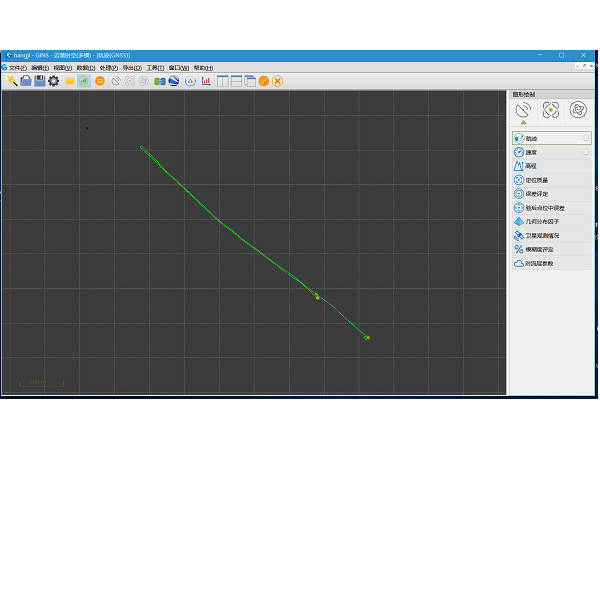Select the center-dot target plotting tab
Viewport: 600px width, 600px height.
pos(550,110)
